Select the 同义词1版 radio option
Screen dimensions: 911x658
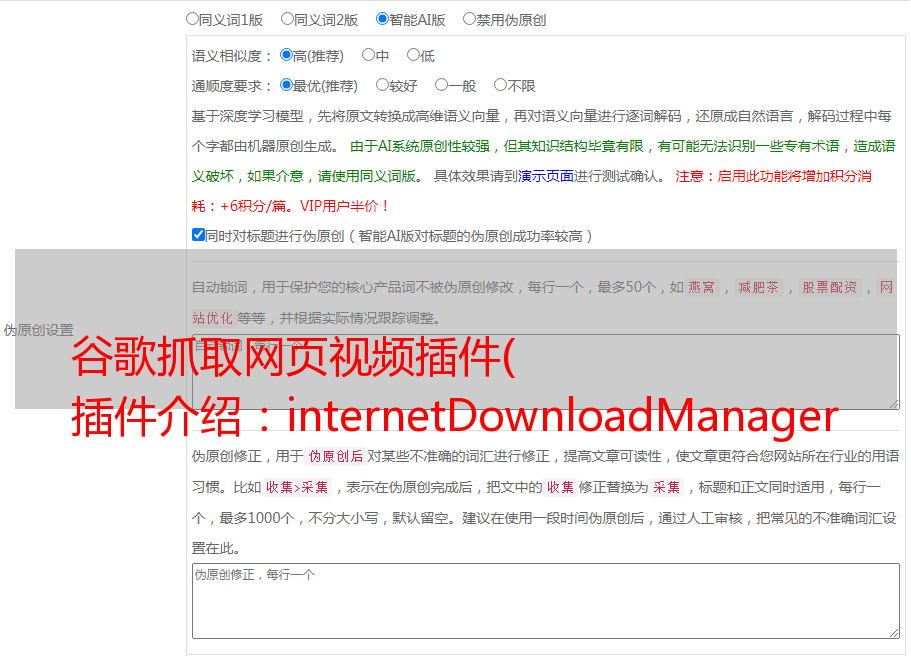(x=192, y=19)
